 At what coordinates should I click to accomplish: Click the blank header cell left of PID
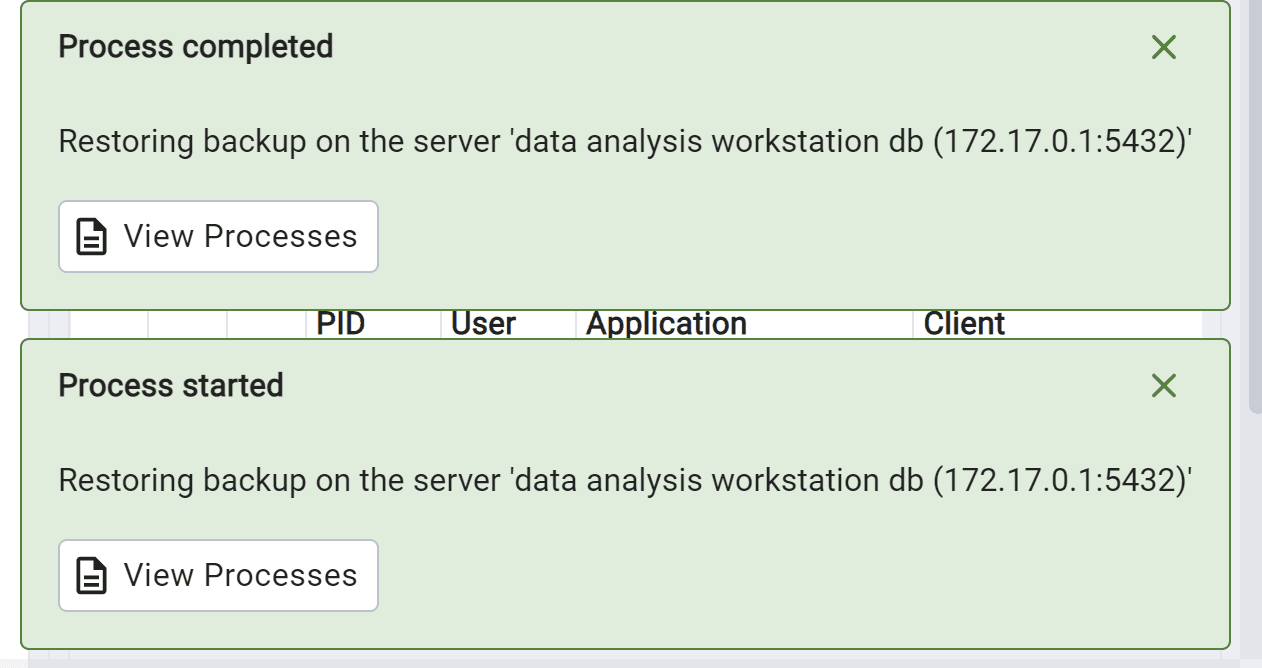pyautogui.click(x=267, y=324)
